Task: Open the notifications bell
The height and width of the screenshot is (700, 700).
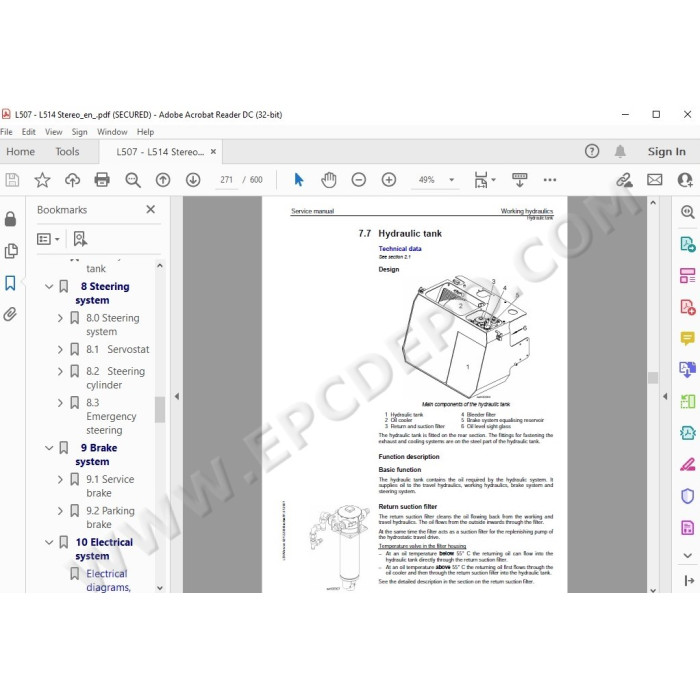Action: click(x=620, y=151)
